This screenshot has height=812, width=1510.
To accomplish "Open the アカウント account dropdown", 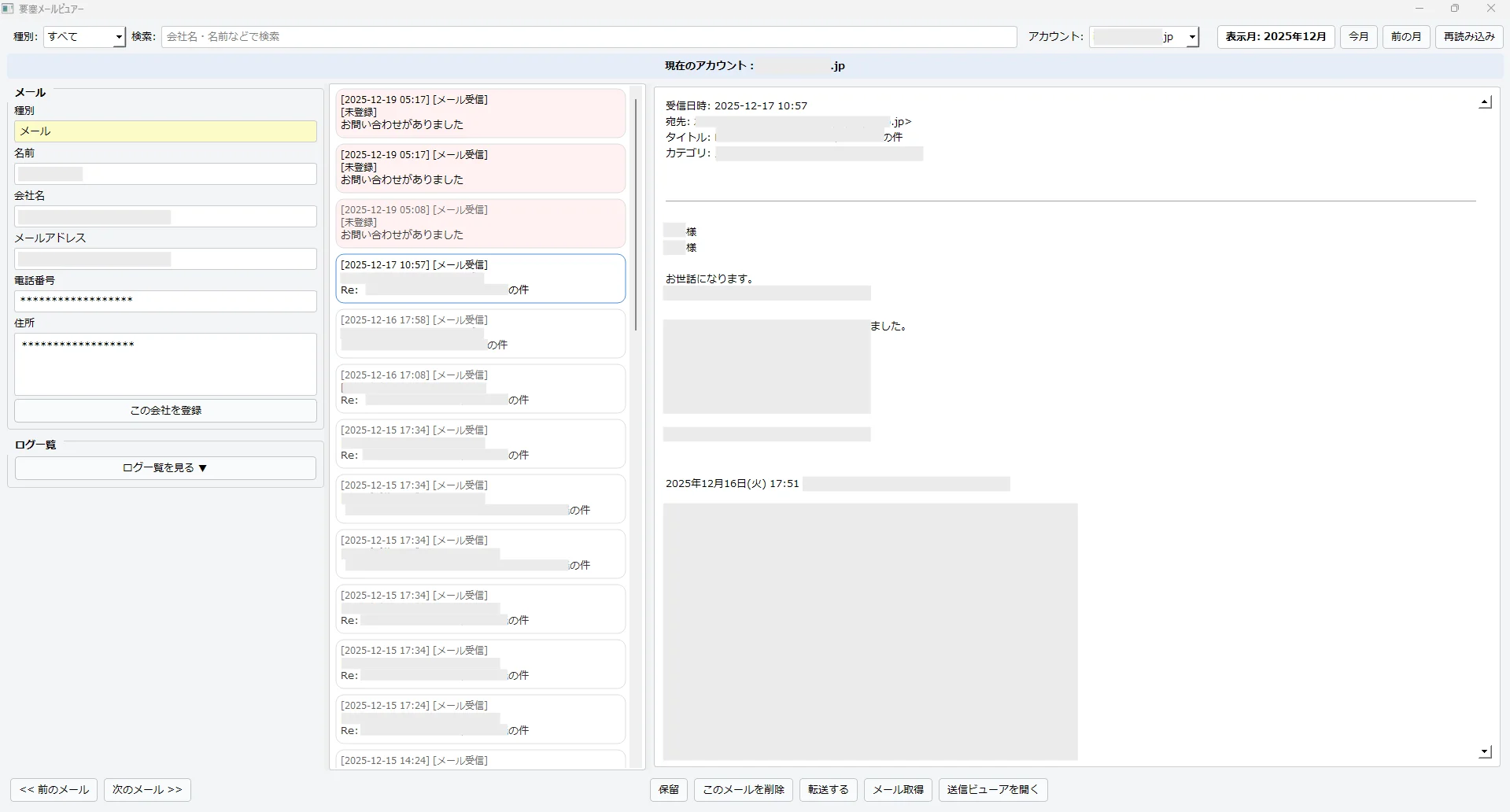I will 1144,37.
